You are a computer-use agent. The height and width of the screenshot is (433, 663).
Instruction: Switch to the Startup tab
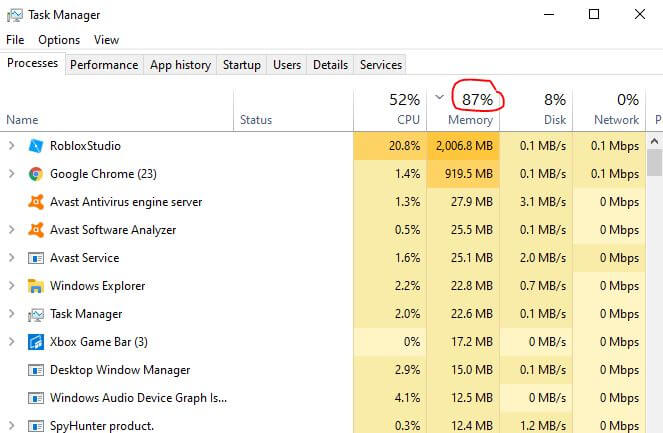pos(241,65)
